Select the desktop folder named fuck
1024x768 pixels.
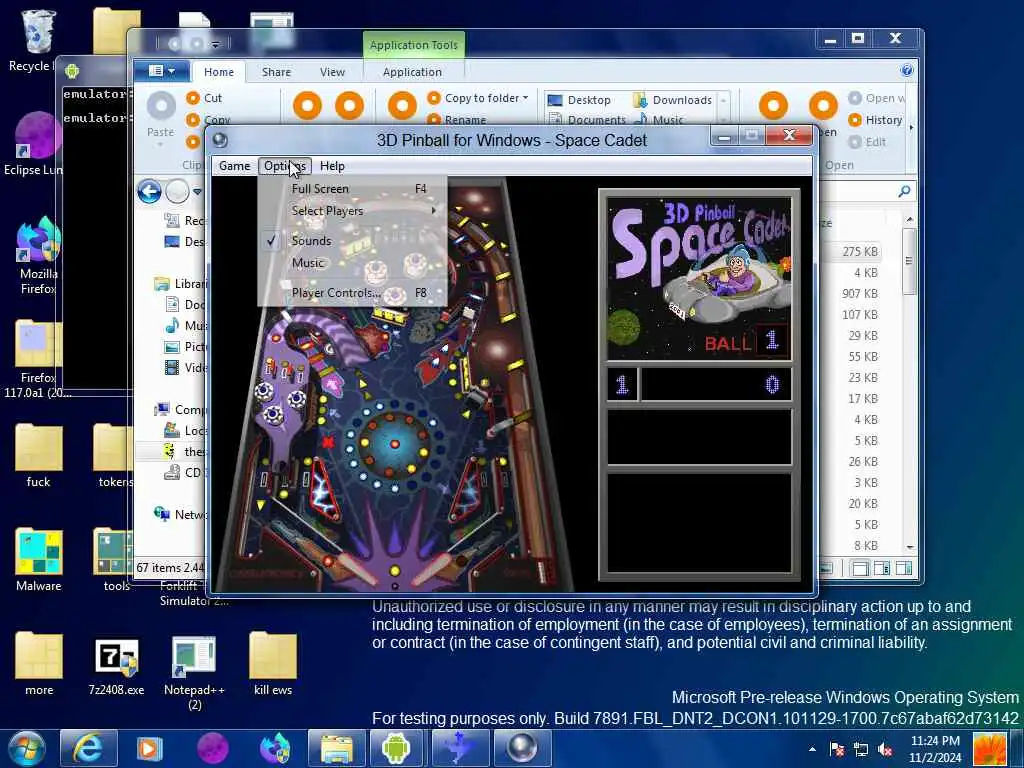point(39,455)
